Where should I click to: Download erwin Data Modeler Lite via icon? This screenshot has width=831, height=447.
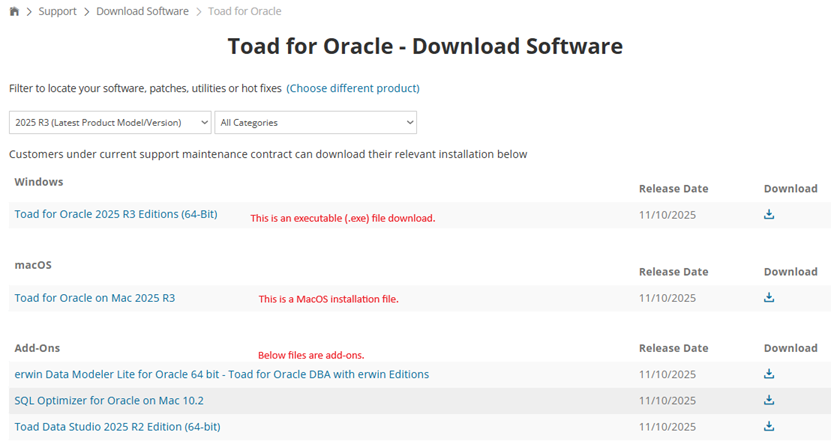[769, 374]
